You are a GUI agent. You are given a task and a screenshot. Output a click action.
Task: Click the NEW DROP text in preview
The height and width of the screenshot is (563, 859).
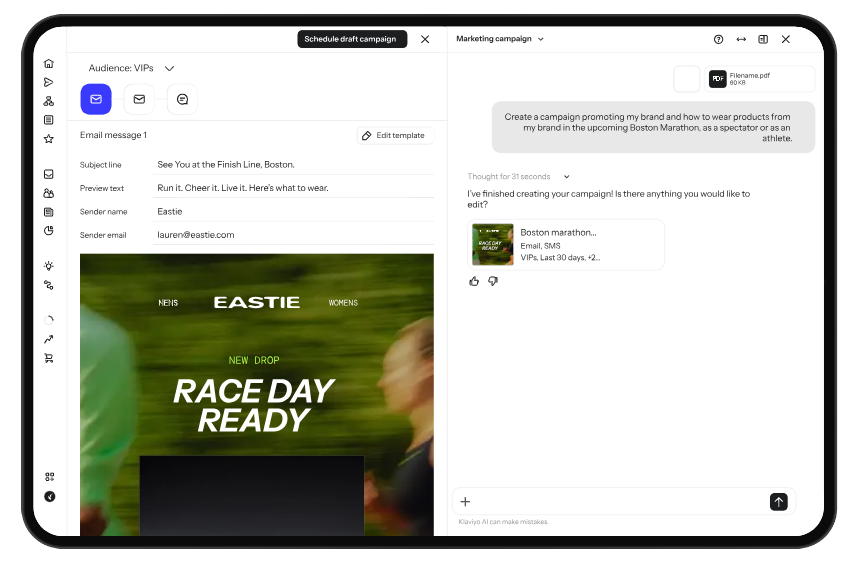coord(254,360)
